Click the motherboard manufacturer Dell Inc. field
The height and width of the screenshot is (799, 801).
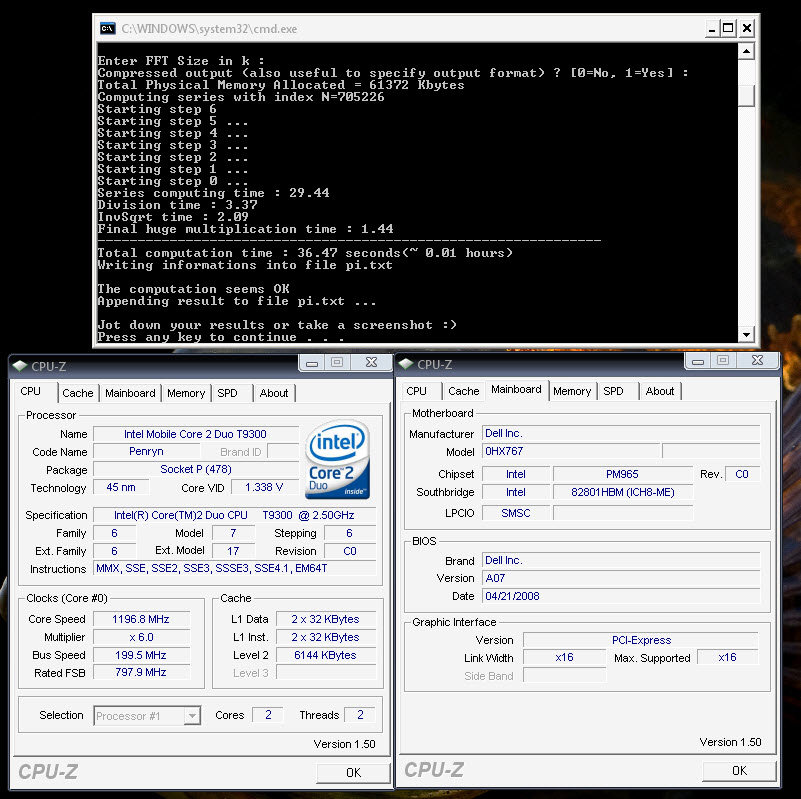[621, 433]
